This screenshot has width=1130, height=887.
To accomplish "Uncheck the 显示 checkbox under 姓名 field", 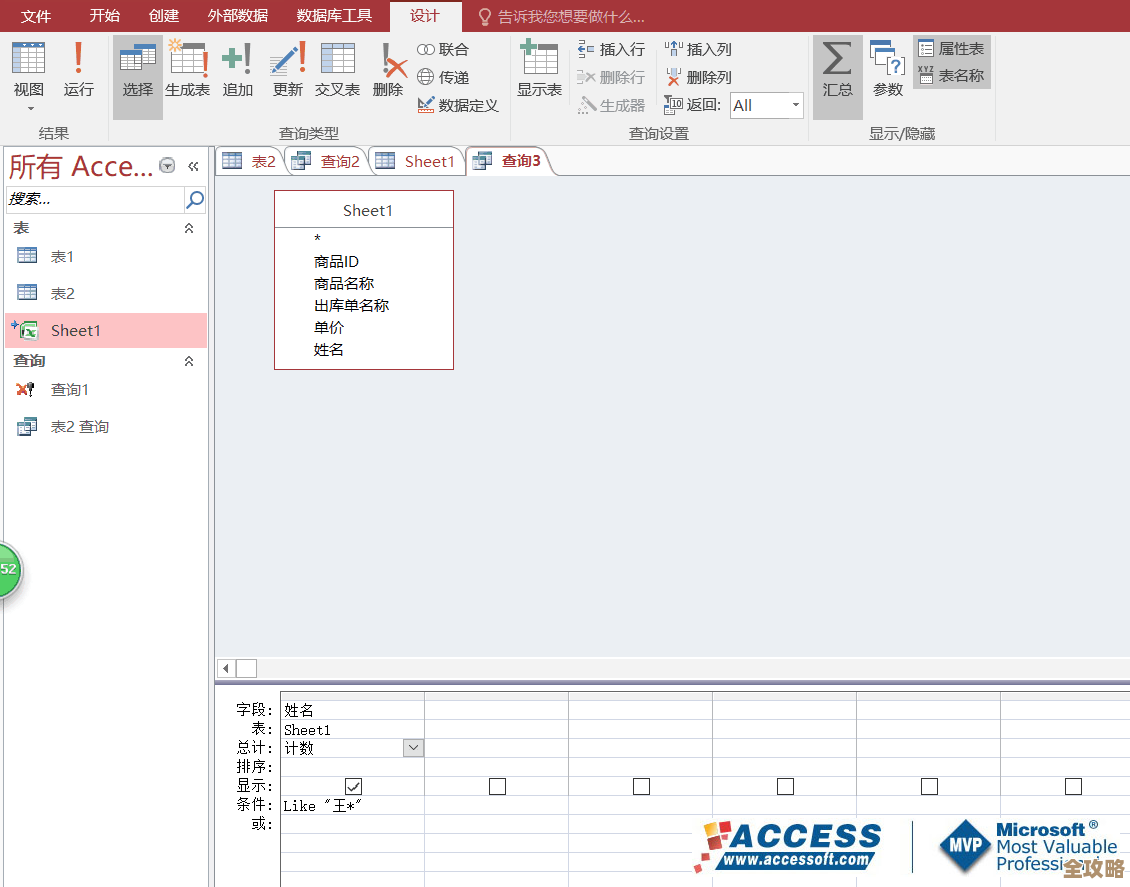I will coord(353,786).
